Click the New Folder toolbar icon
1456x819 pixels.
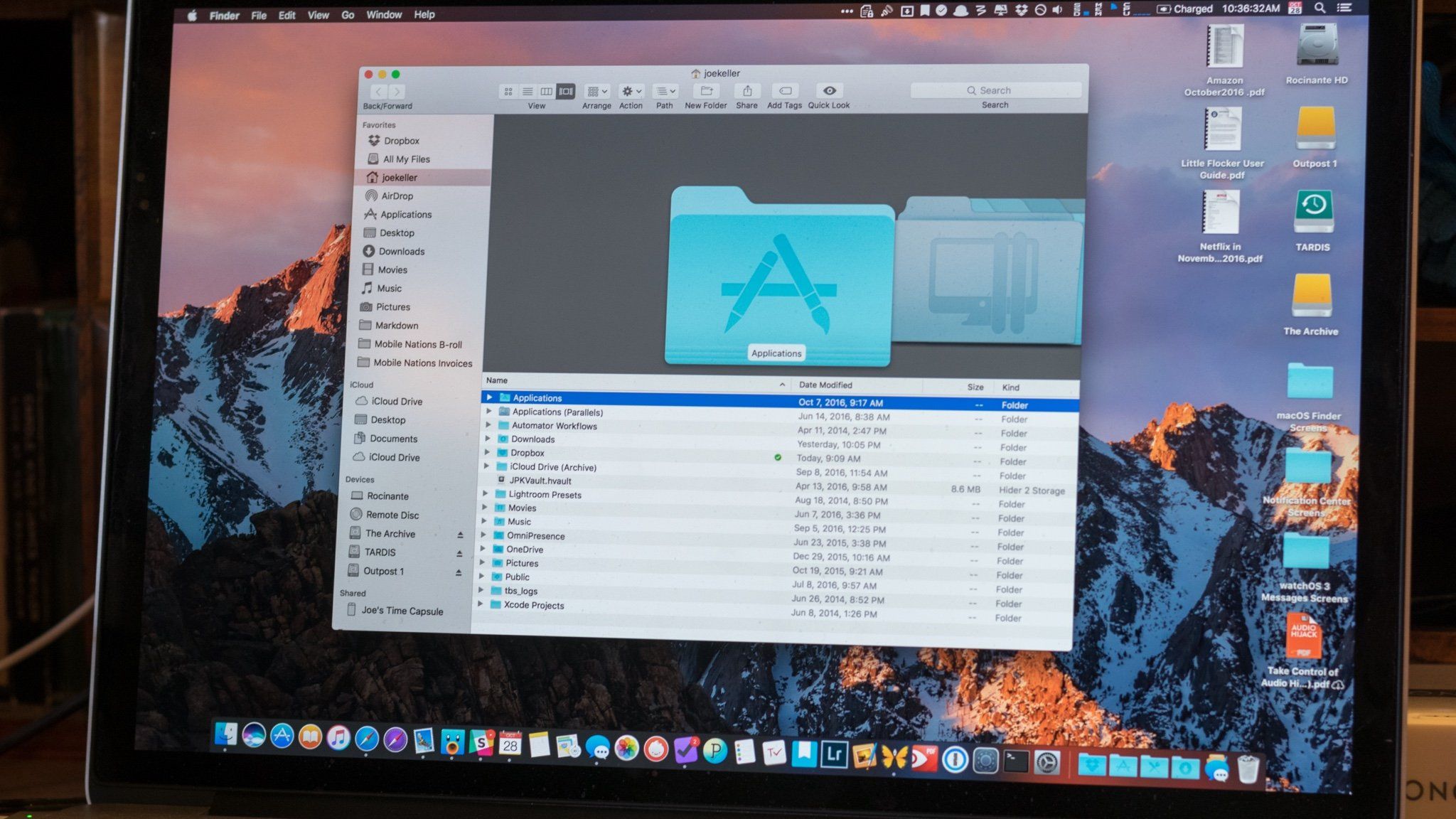706,91
